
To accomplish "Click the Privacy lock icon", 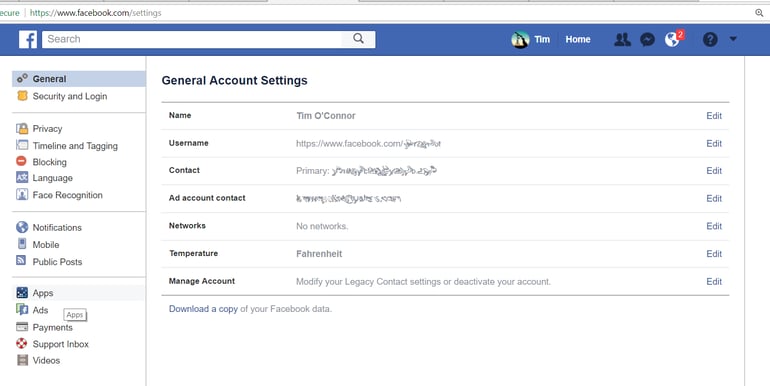I will coord(22,129).
